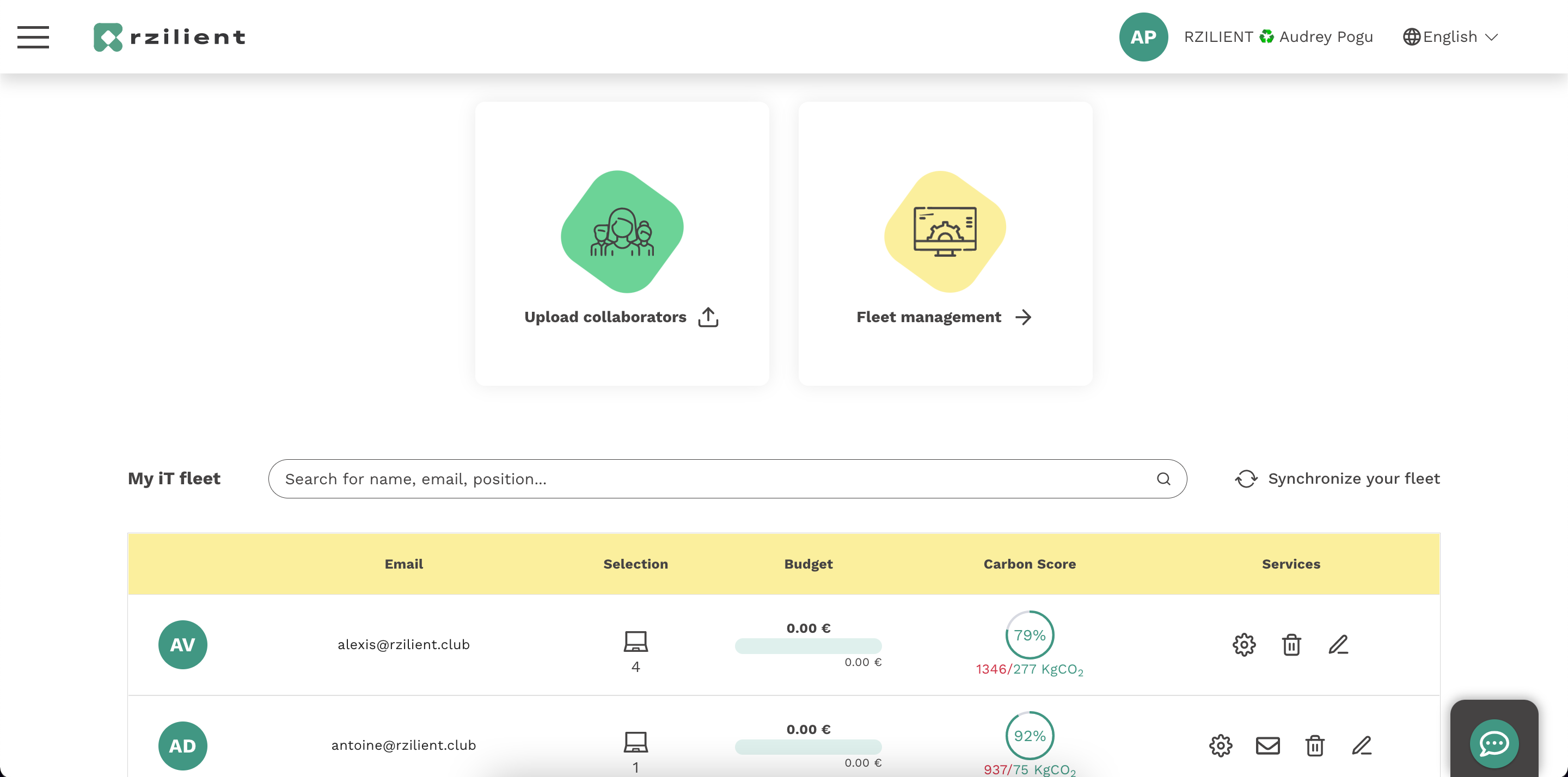Delete antoine@rzilient.club with trash icon
Viewport: 1568px width, 777px height.
1314,745
